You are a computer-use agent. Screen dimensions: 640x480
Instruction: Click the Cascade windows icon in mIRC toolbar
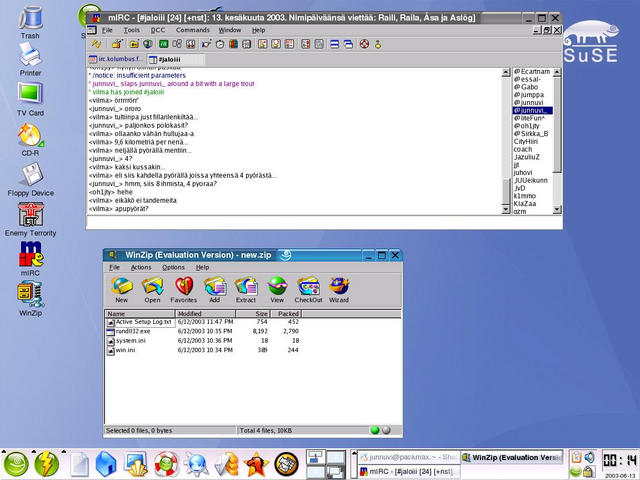[349, 44]
